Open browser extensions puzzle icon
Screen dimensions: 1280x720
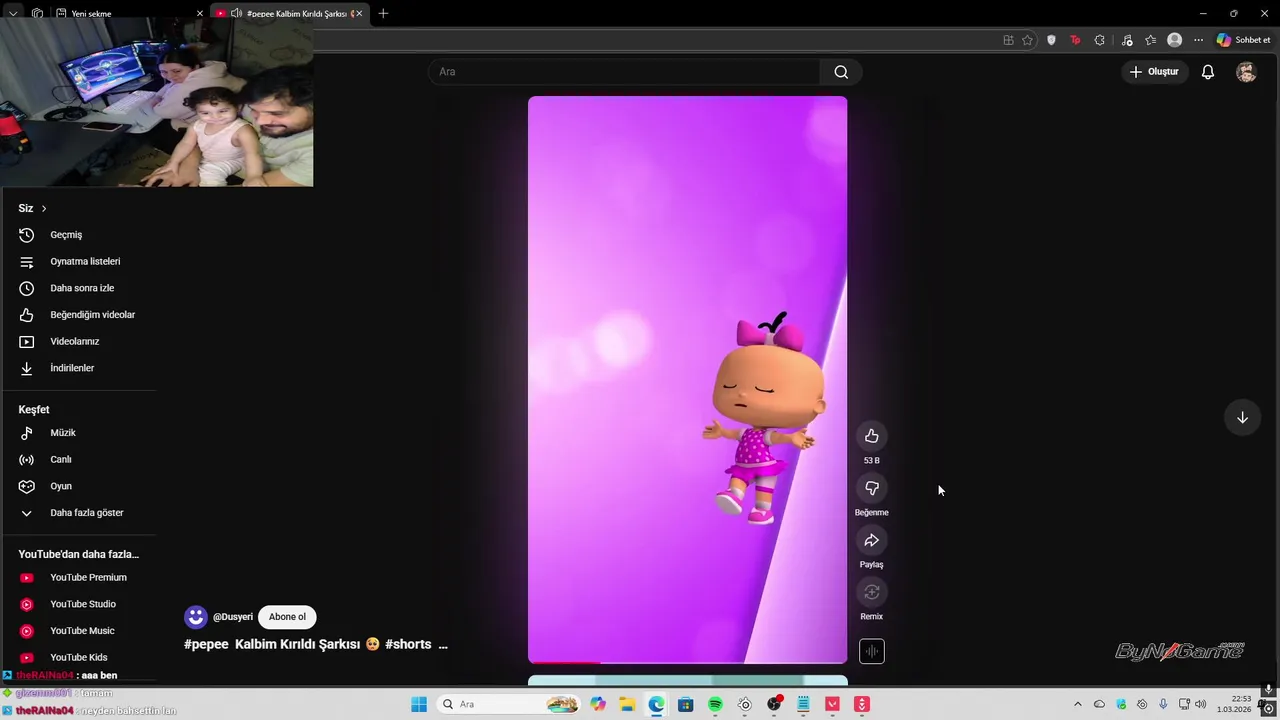click(x=1100, y=40)
